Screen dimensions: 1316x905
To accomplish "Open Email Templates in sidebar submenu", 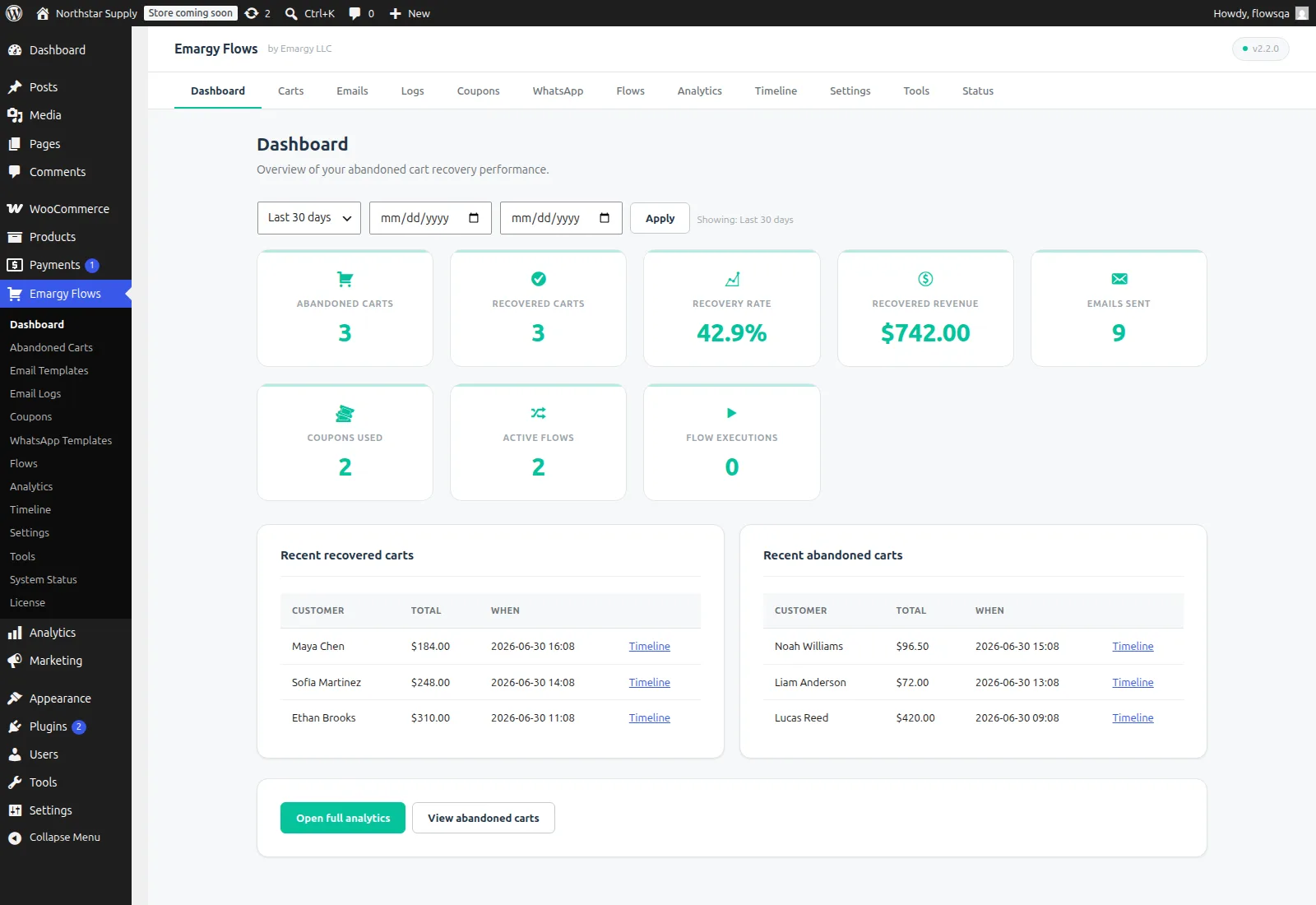I will click(49, 371).
